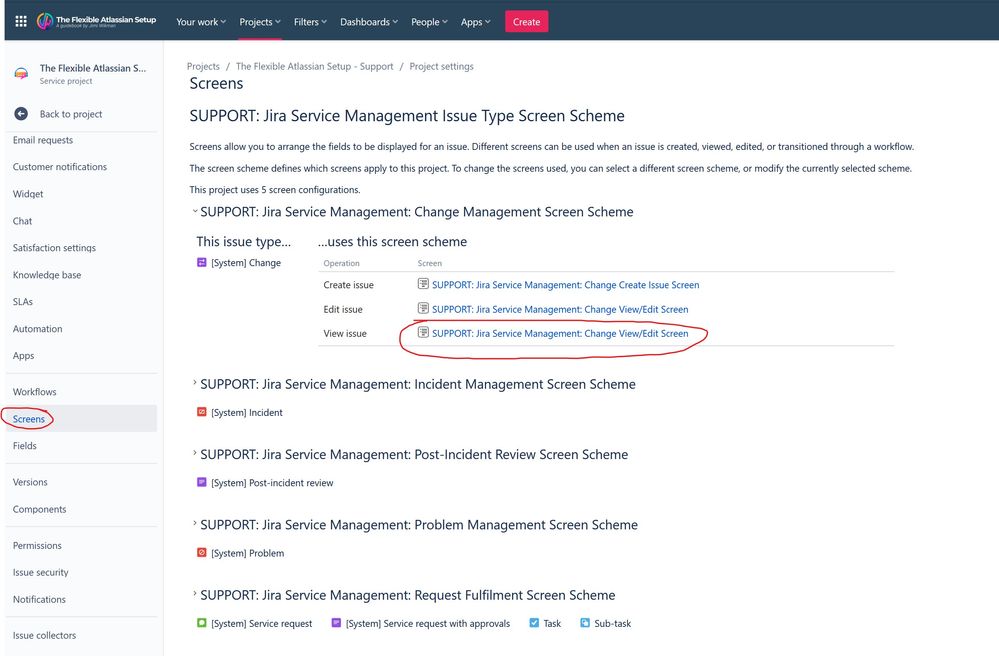Open the Your work dropdown
999x656 pixels.
(201, 22)
